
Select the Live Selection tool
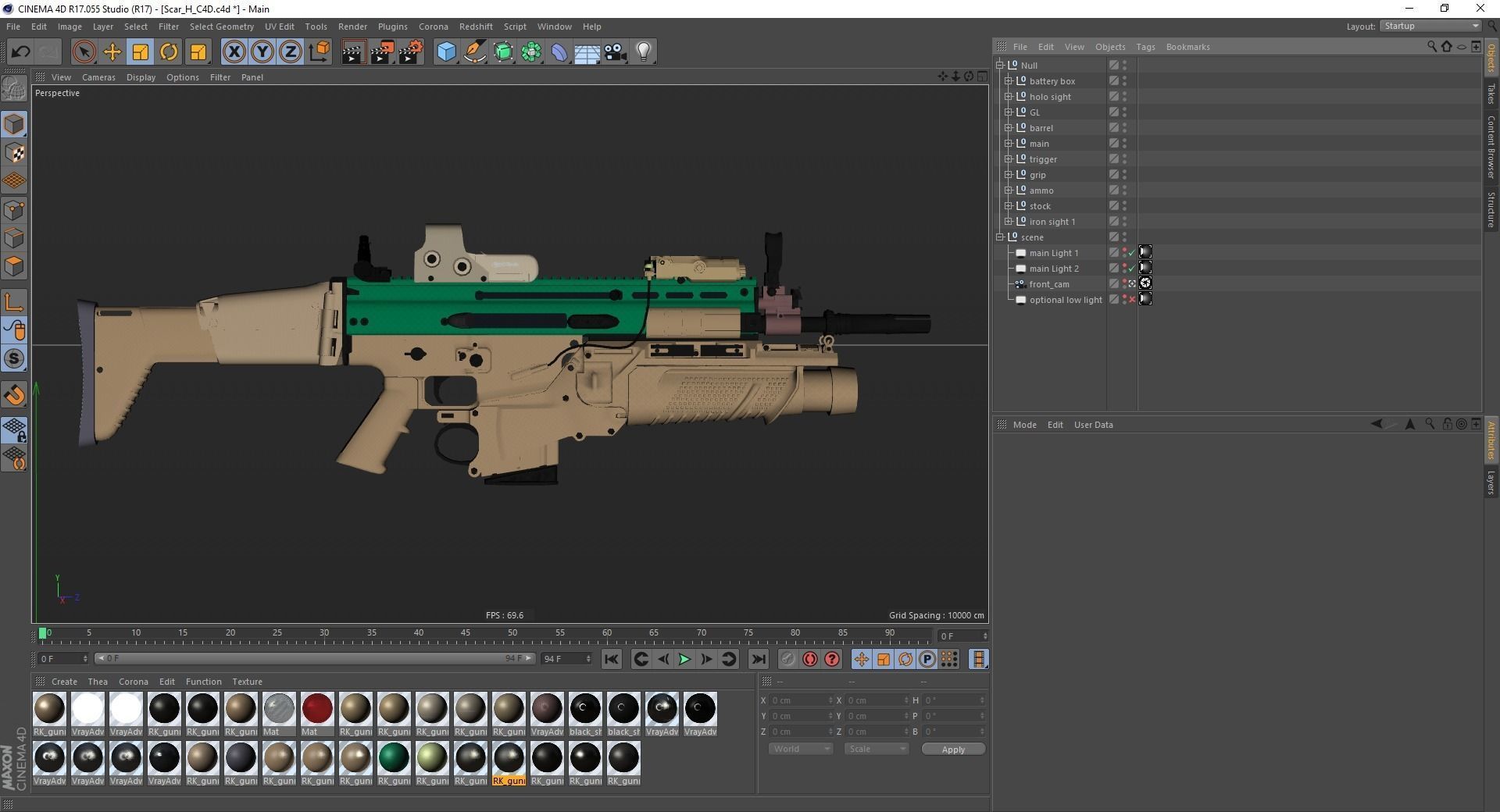84,52
